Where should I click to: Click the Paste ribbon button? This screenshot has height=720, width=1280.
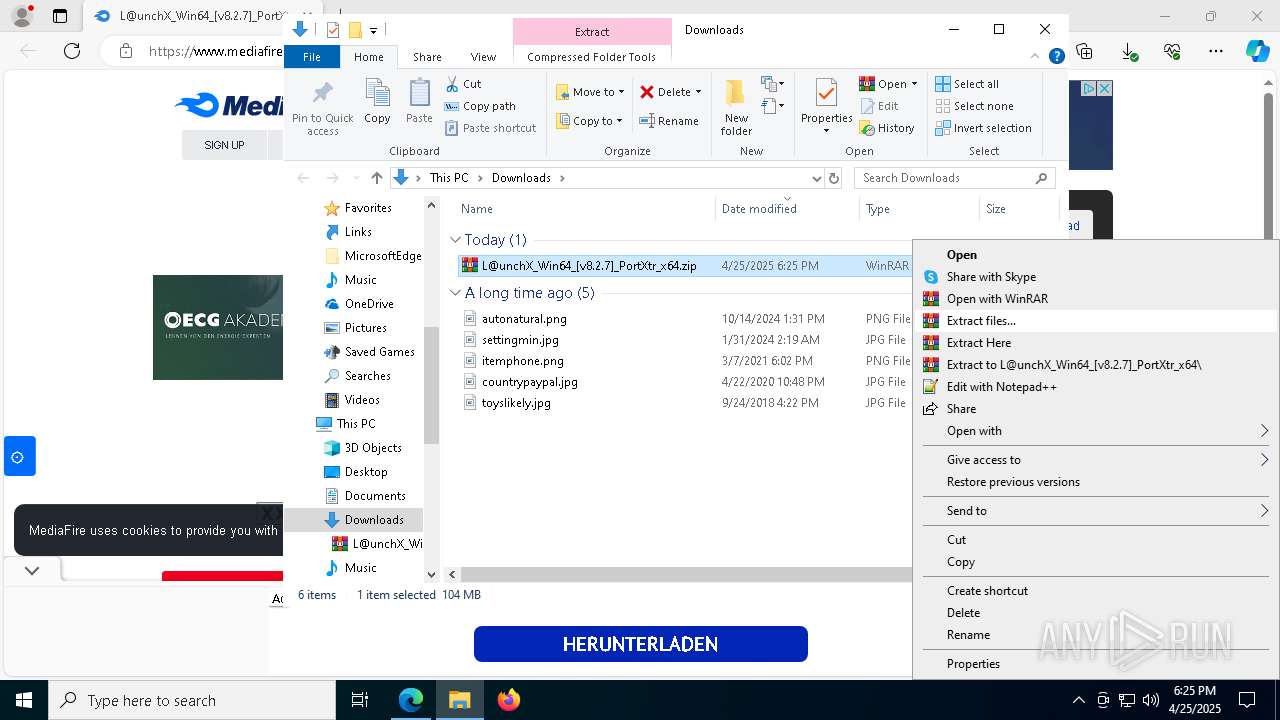tap(419, 102)
